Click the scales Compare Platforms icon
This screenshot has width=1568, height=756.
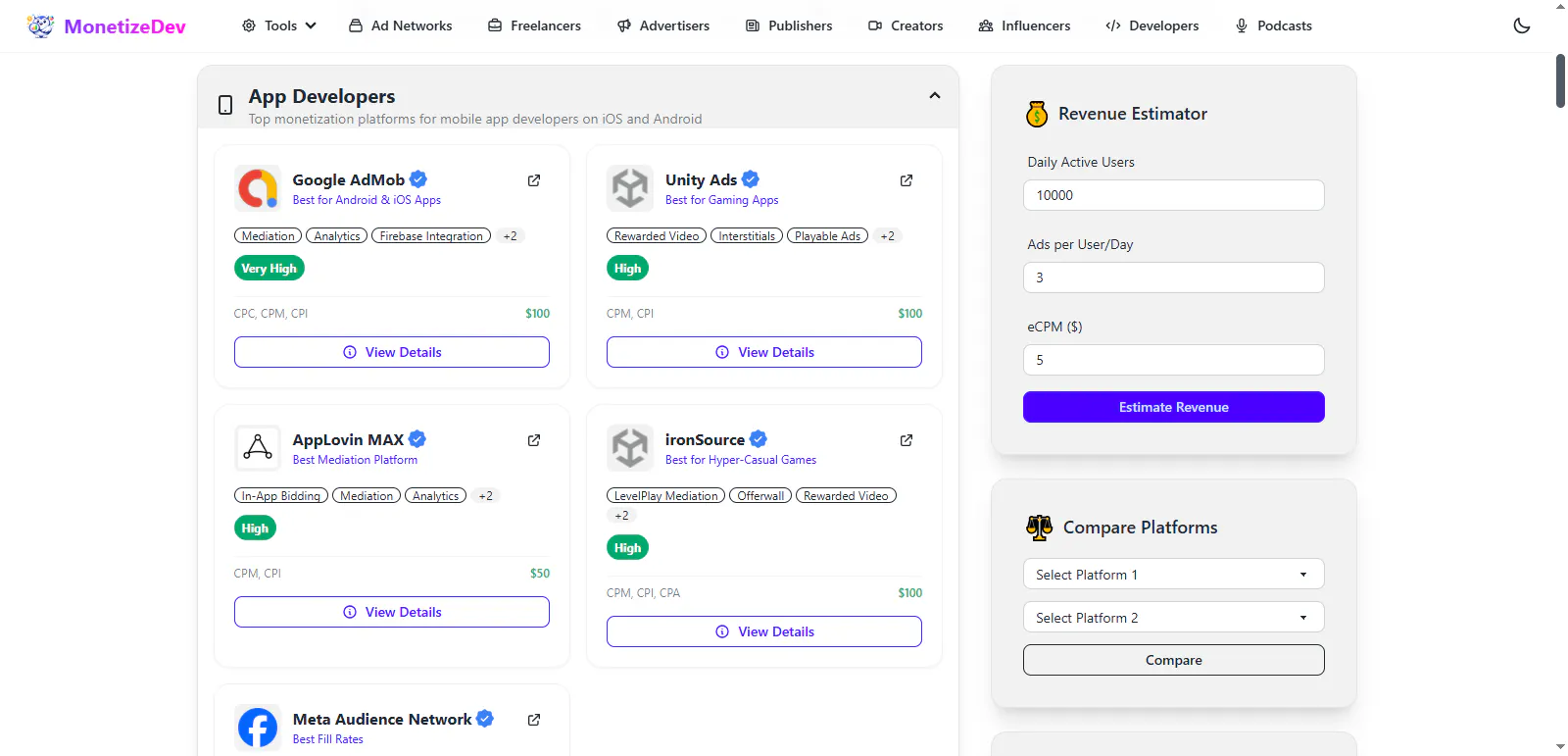pos(1039,528)
